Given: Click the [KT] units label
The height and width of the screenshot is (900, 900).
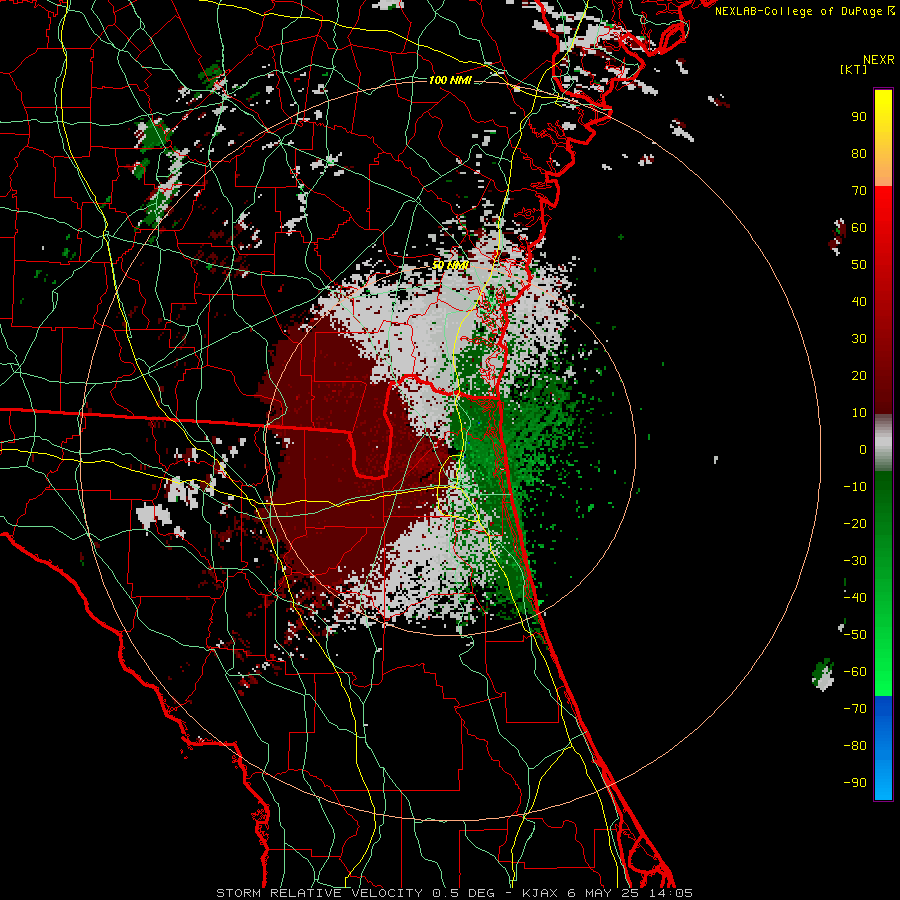Looking at the screenshot, I should point(854,69).
